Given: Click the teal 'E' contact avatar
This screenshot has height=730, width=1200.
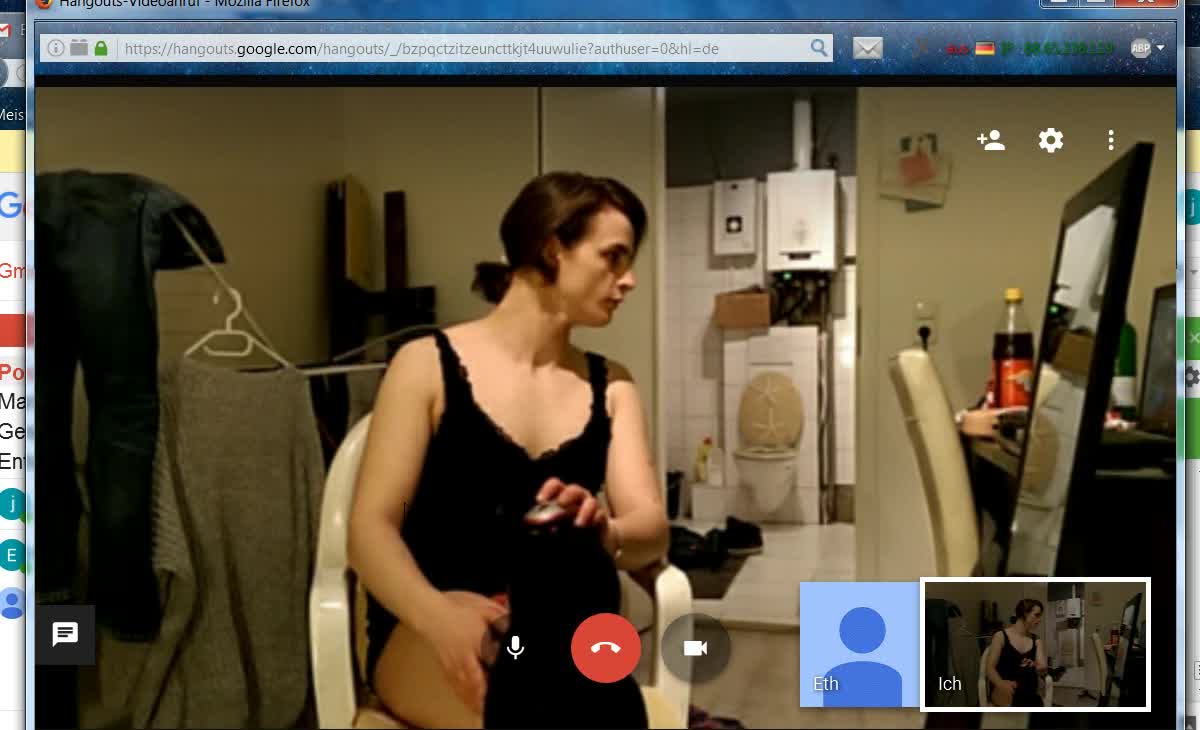Looking at the screenshot, I should [12, 555].
